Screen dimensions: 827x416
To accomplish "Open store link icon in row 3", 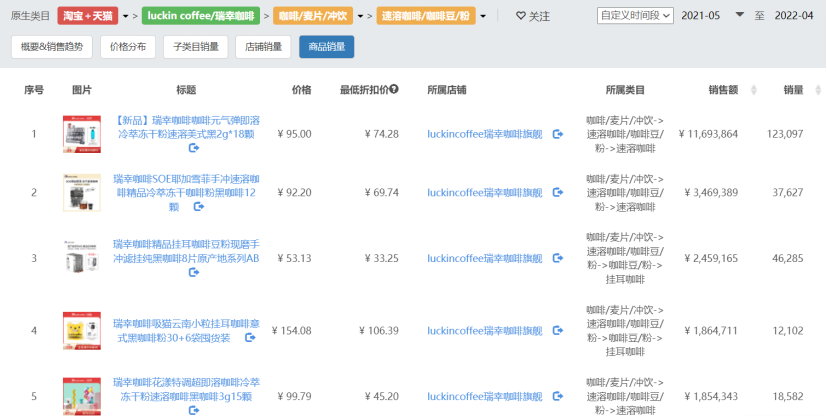I will pos(557,258).
